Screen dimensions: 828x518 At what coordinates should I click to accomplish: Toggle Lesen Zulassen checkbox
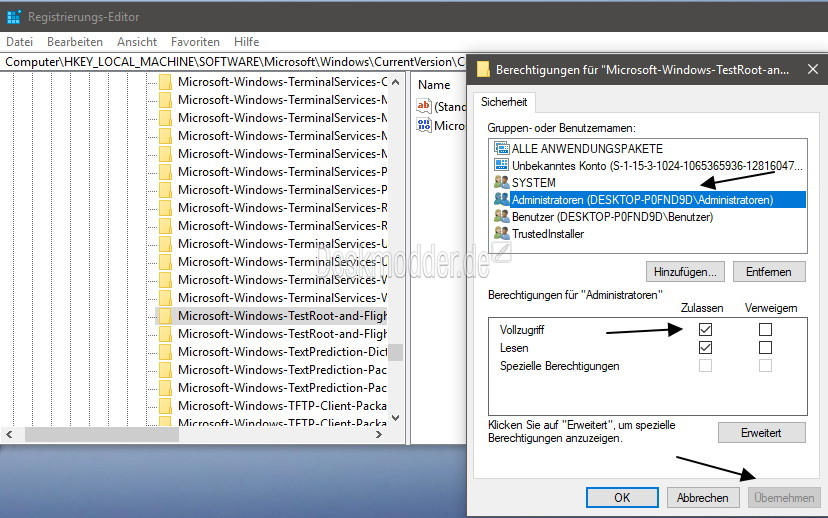tap(705, 347)
